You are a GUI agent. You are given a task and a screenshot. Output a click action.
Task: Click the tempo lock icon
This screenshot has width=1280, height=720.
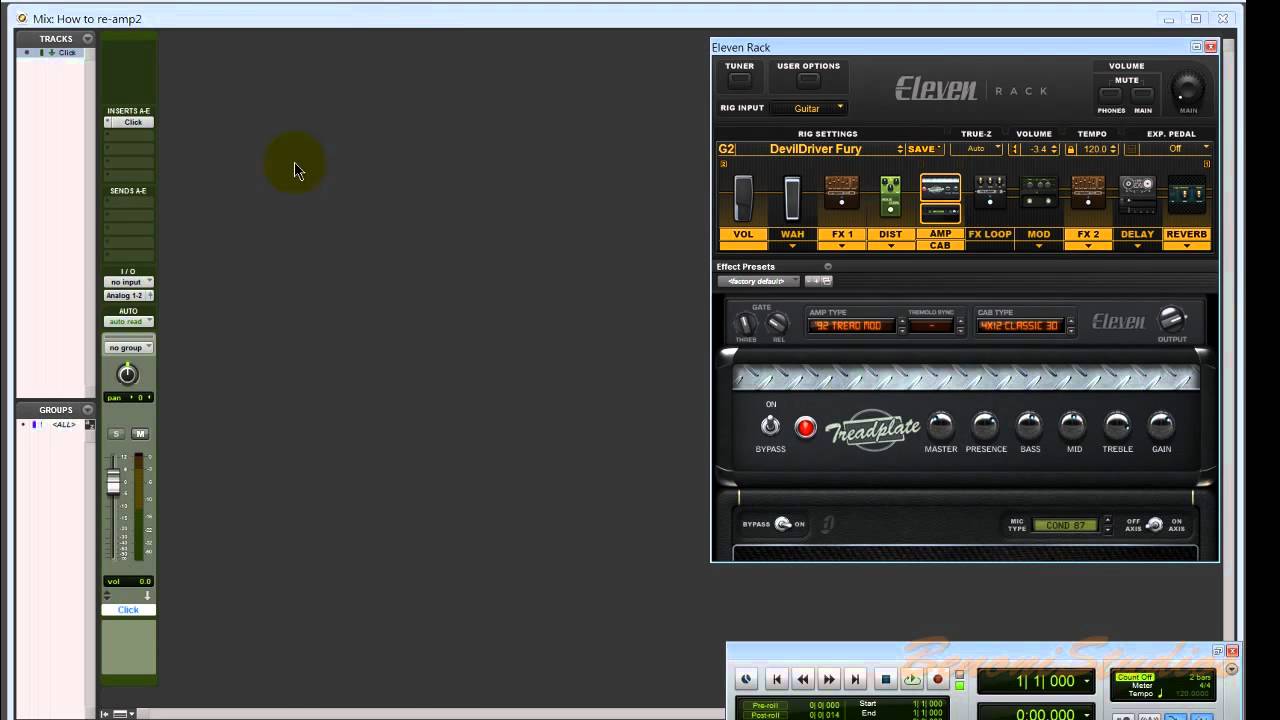[1071, 149]
